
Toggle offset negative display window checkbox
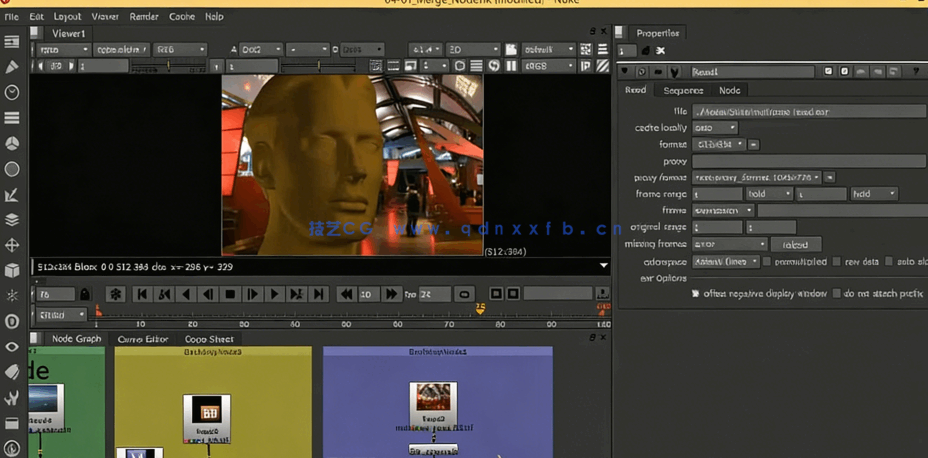pos(695,293)
